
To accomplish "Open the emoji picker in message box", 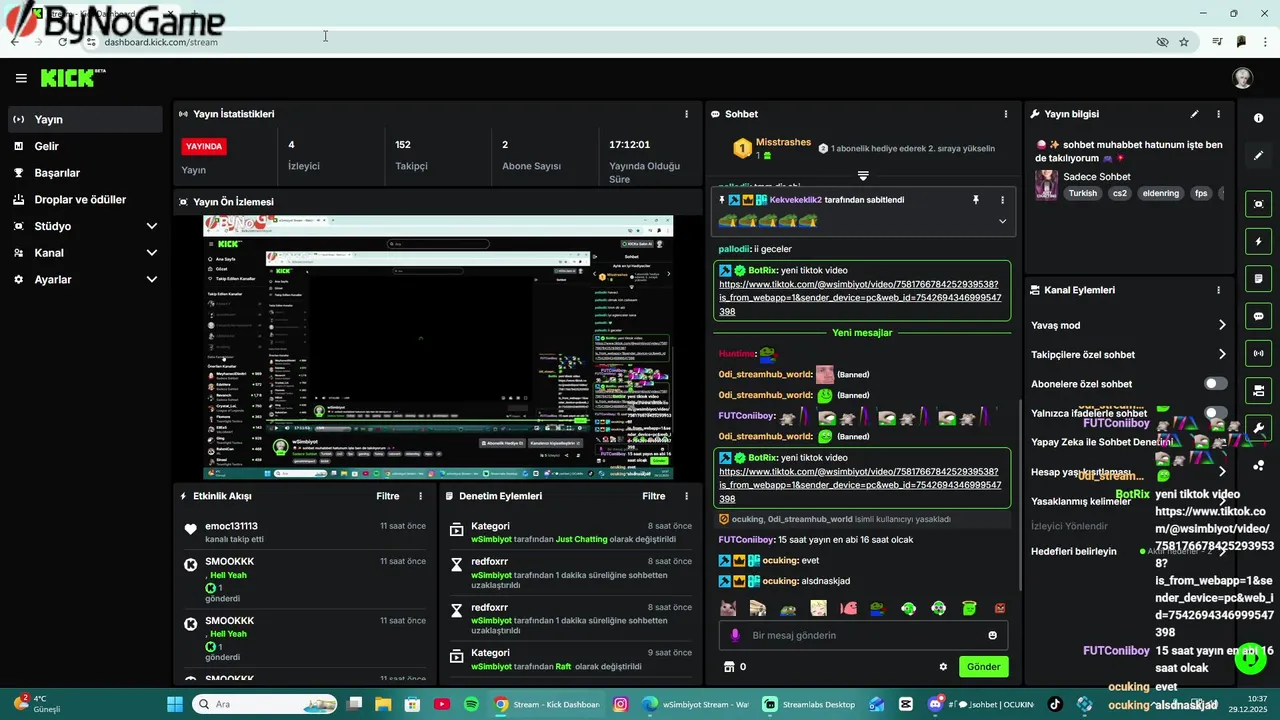I will point(992,635).
